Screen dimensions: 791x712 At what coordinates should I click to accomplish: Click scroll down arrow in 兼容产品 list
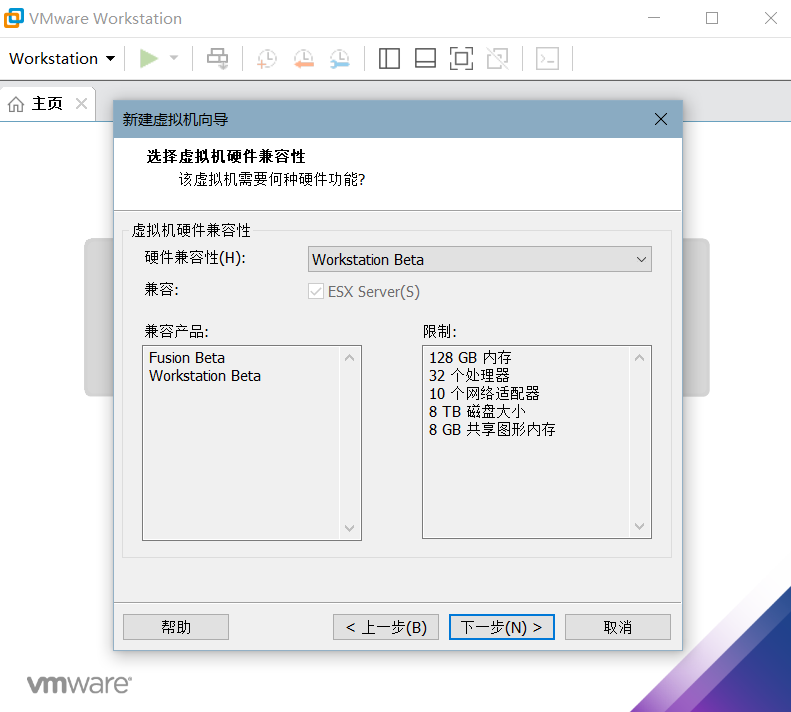349,528
